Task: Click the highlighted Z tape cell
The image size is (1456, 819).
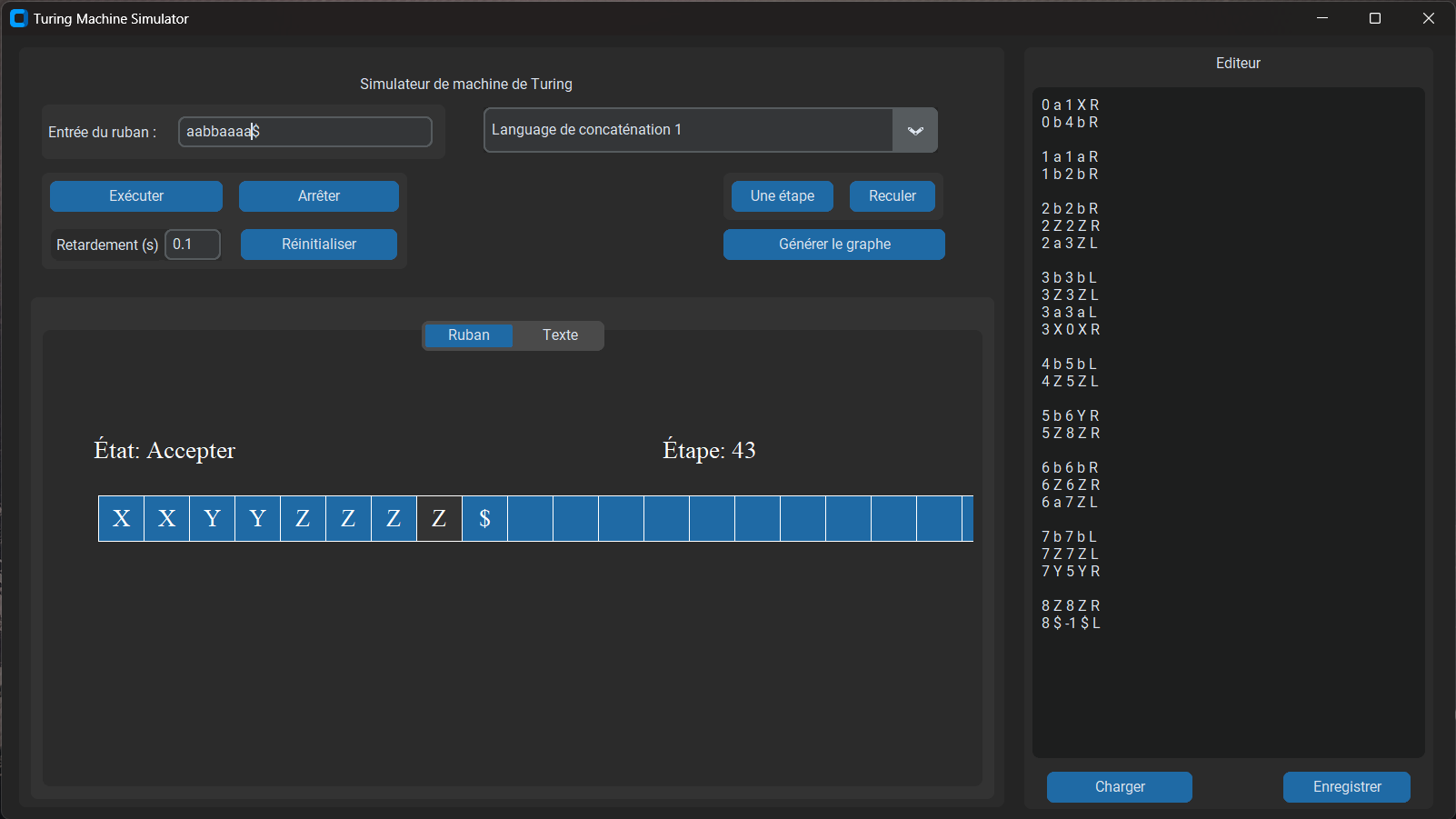Action: point(439,519)
